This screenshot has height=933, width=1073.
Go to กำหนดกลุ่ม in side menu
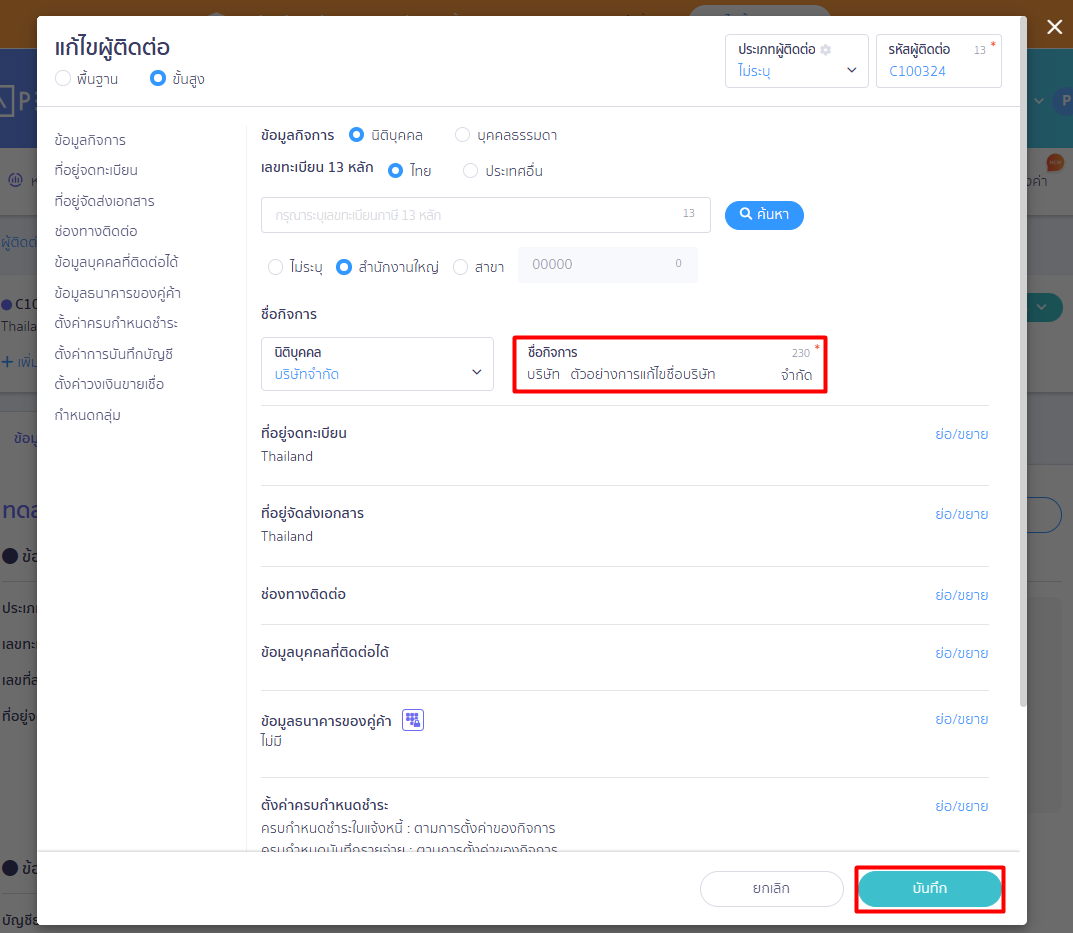(88, 415)
